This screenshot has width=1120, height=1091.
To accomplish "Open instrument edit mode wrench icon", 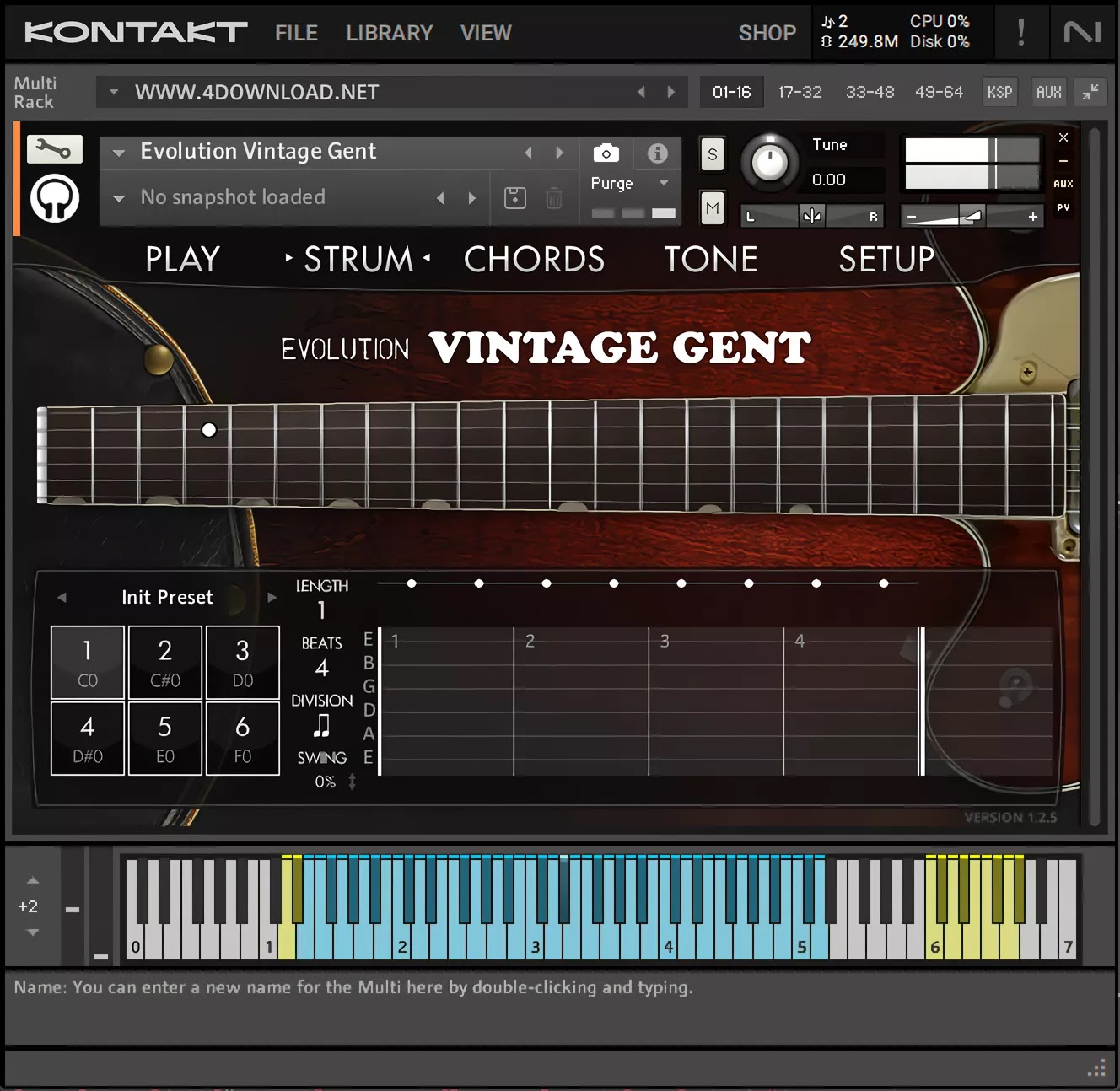I will click(x=55, y=150).
